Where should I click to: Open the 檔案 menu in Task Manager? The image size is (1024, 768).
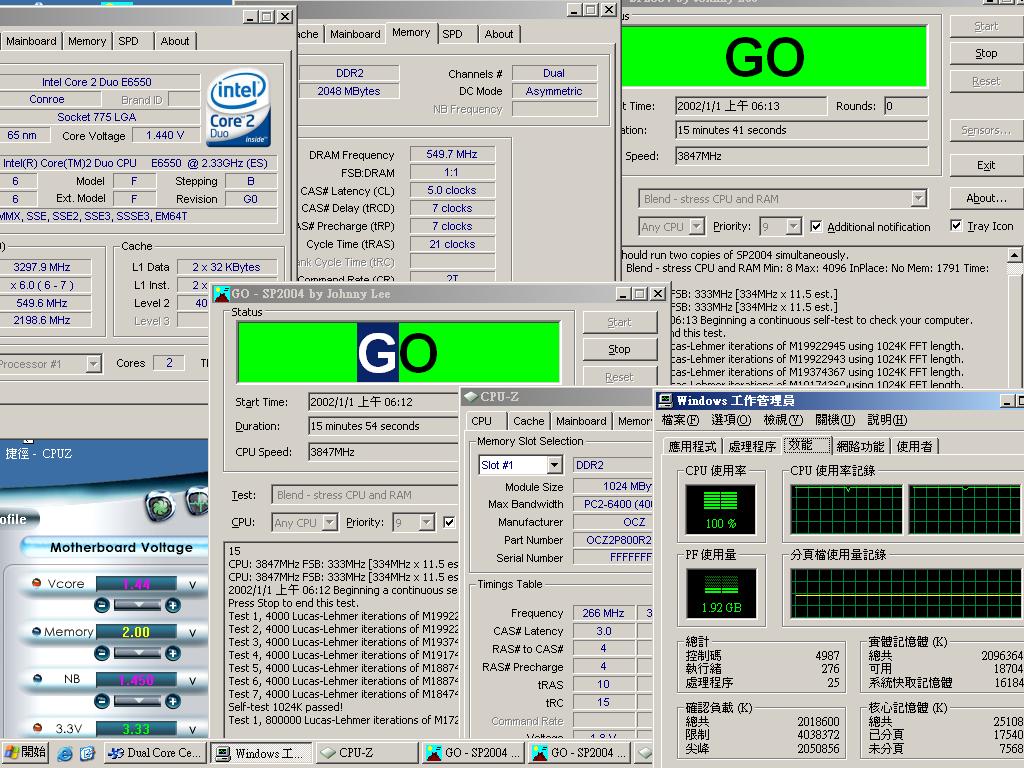coord(680,420)
